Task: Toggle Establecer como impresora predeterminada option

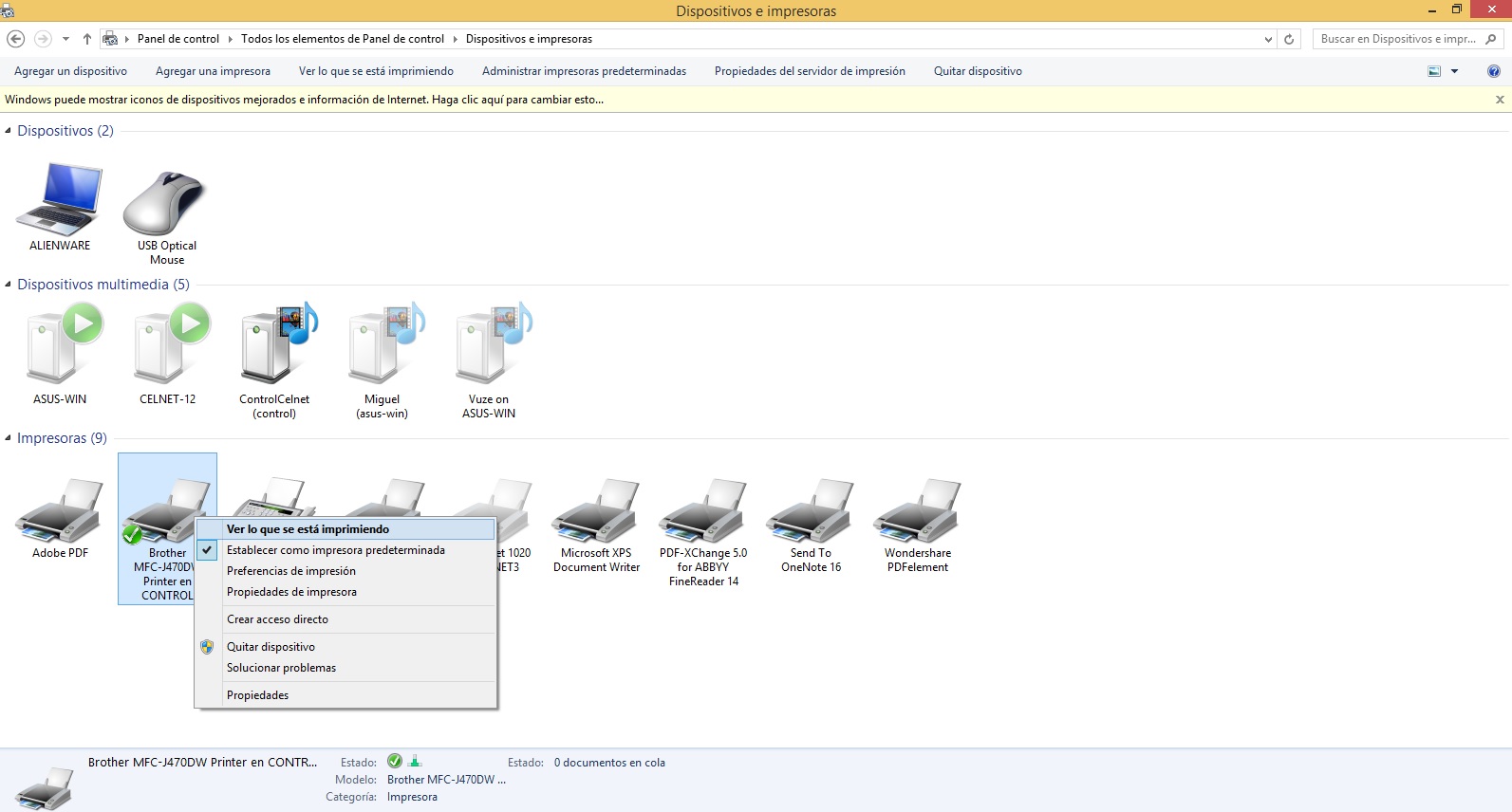Action: pos(335,550)
